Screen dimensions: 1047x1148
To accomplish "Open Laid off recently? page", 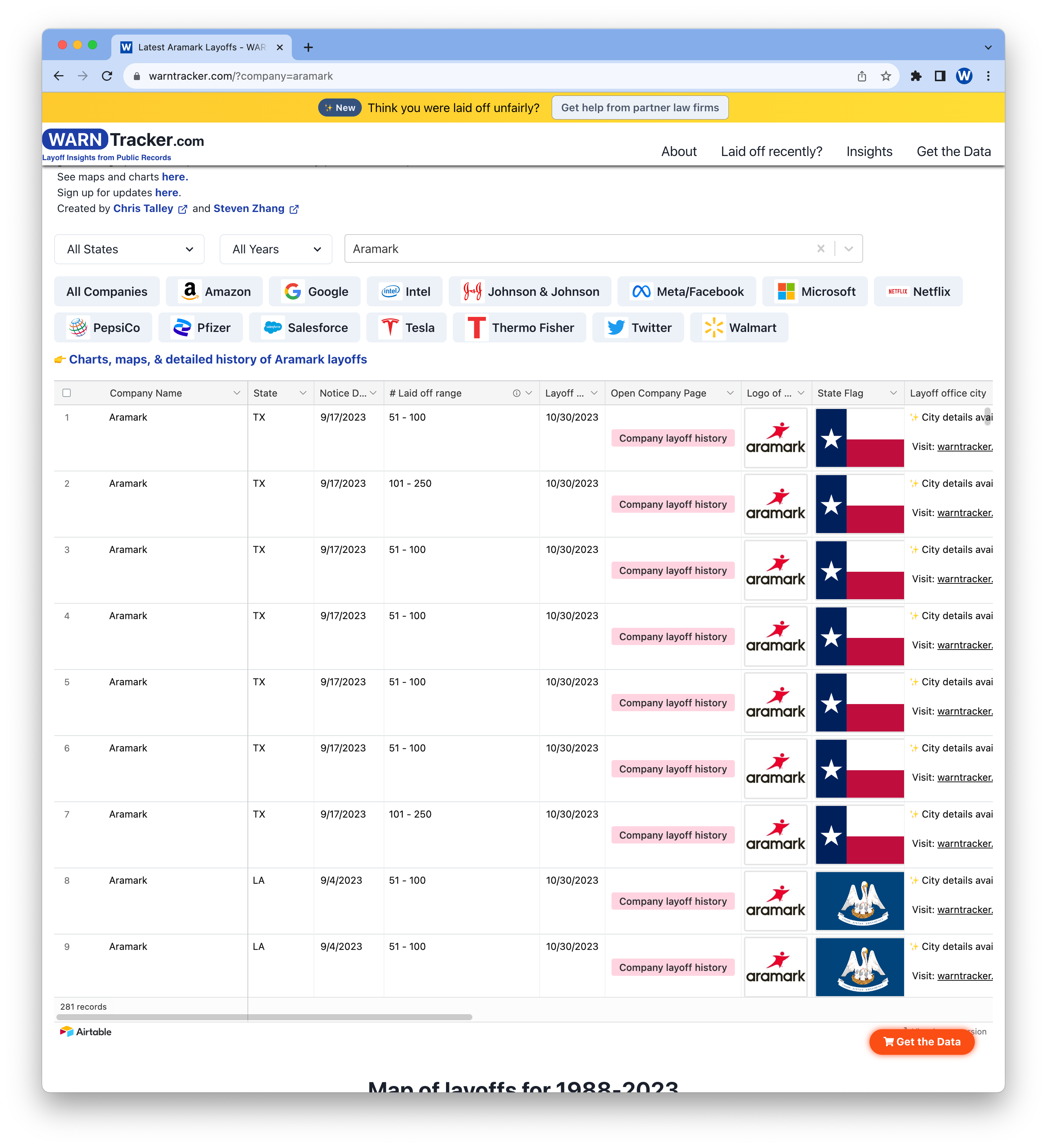I will click(771, 151).
